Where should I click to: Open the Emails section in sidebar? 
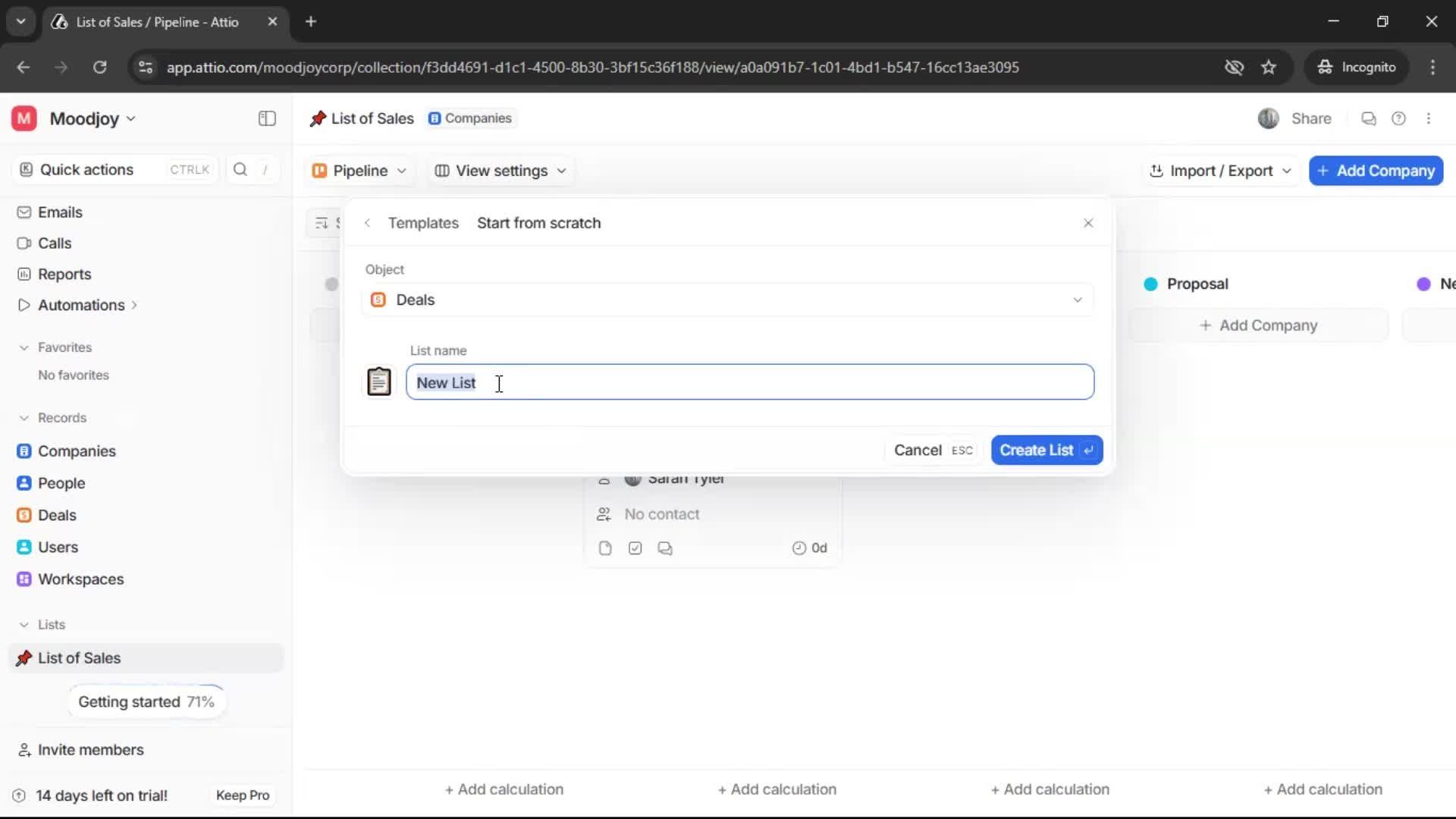[60, 212]
